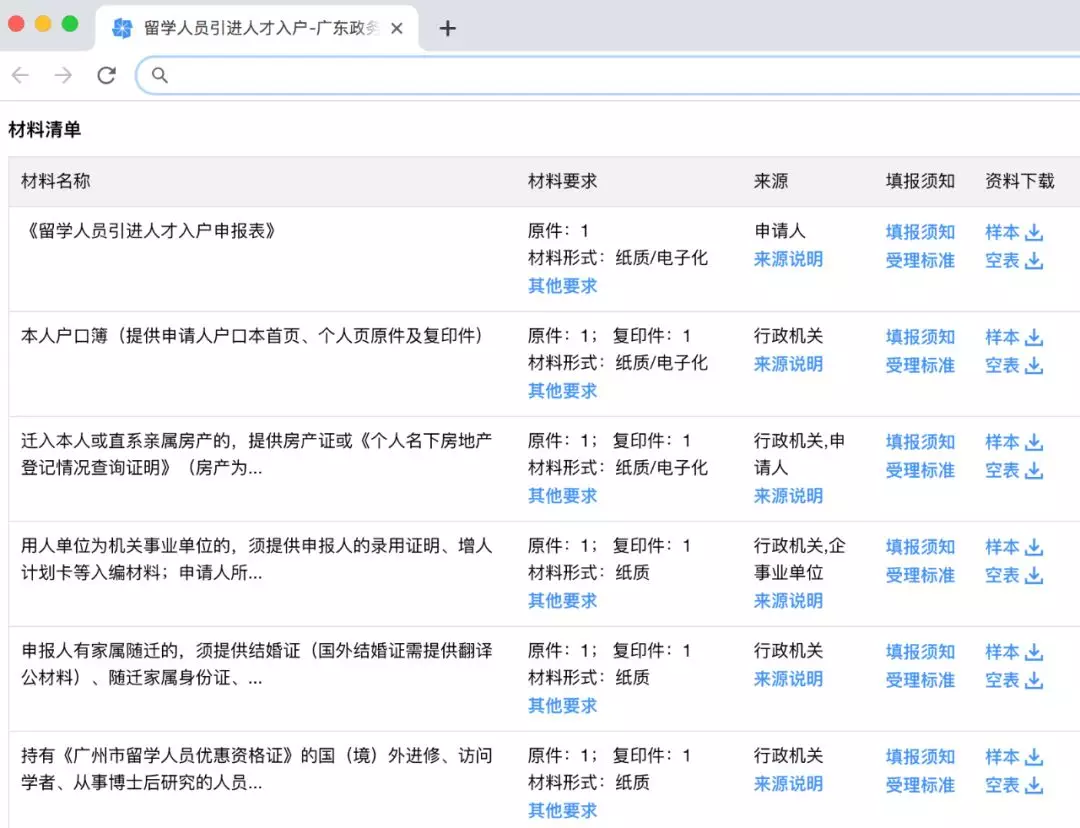View 来源说明 for 申报人有家属随迁 row
The image size is (1080, 828).
pyautogui.click(x=788, y=679)
